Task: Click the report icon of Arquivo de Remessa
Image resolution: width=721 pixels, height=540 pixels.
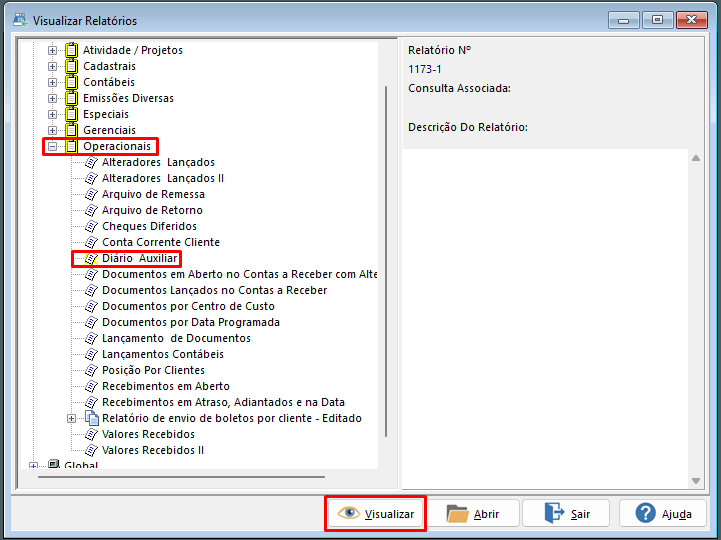Action: [x=92, y=195]
